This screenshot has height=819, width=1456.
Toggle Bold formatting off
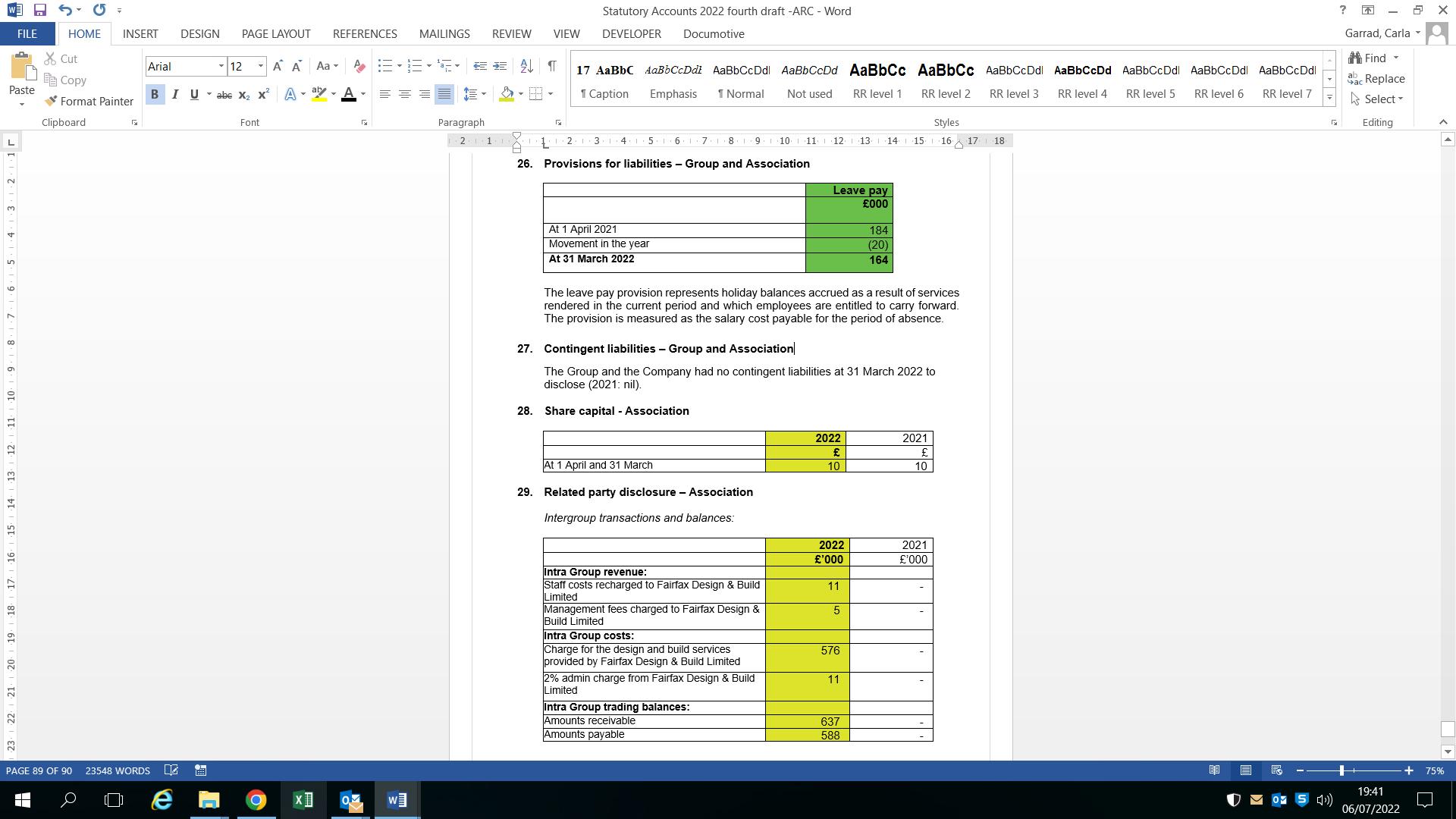point(155,95)
